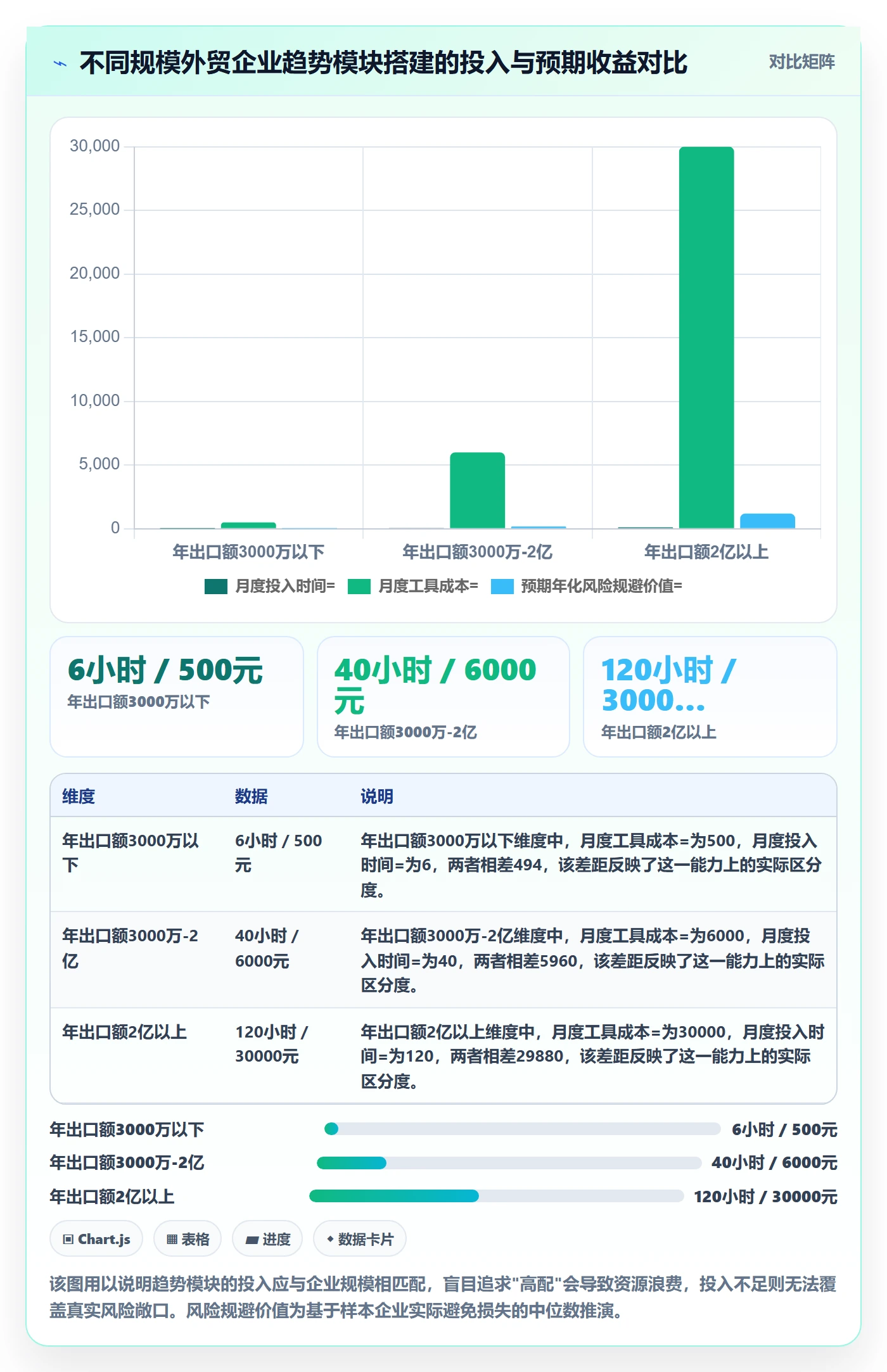
Task: Click the lightning icon beside the title
Action: click(x=60, y=63)
